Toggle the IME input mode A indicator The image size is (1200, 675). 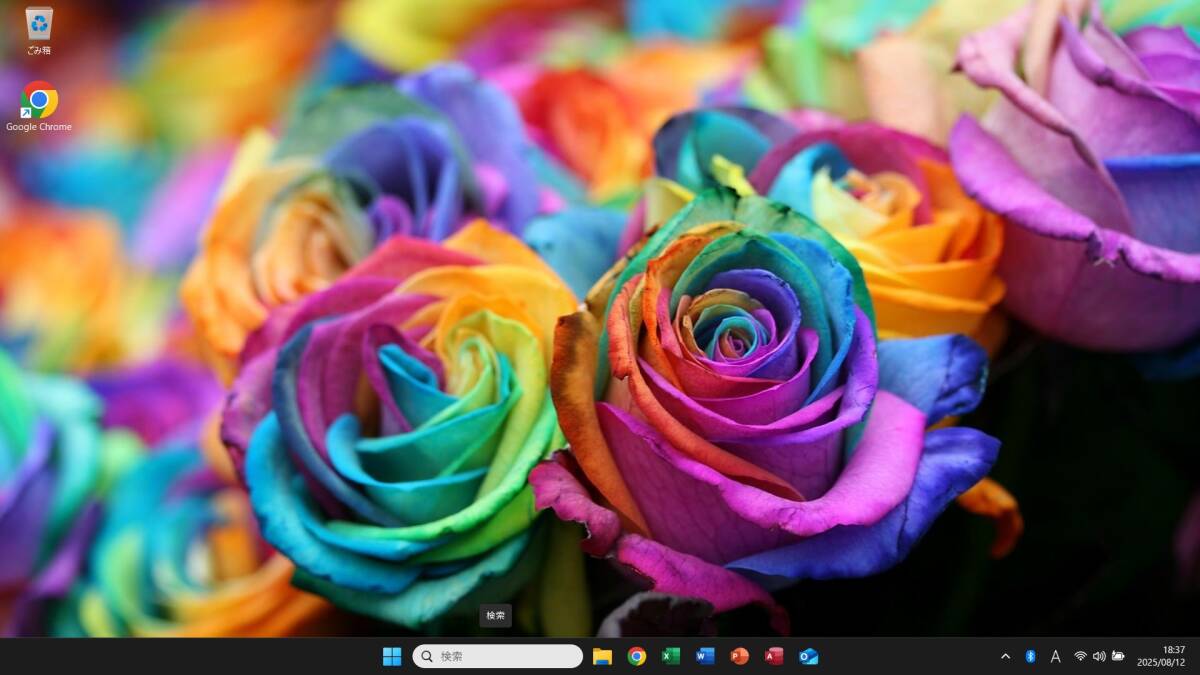1055,656
